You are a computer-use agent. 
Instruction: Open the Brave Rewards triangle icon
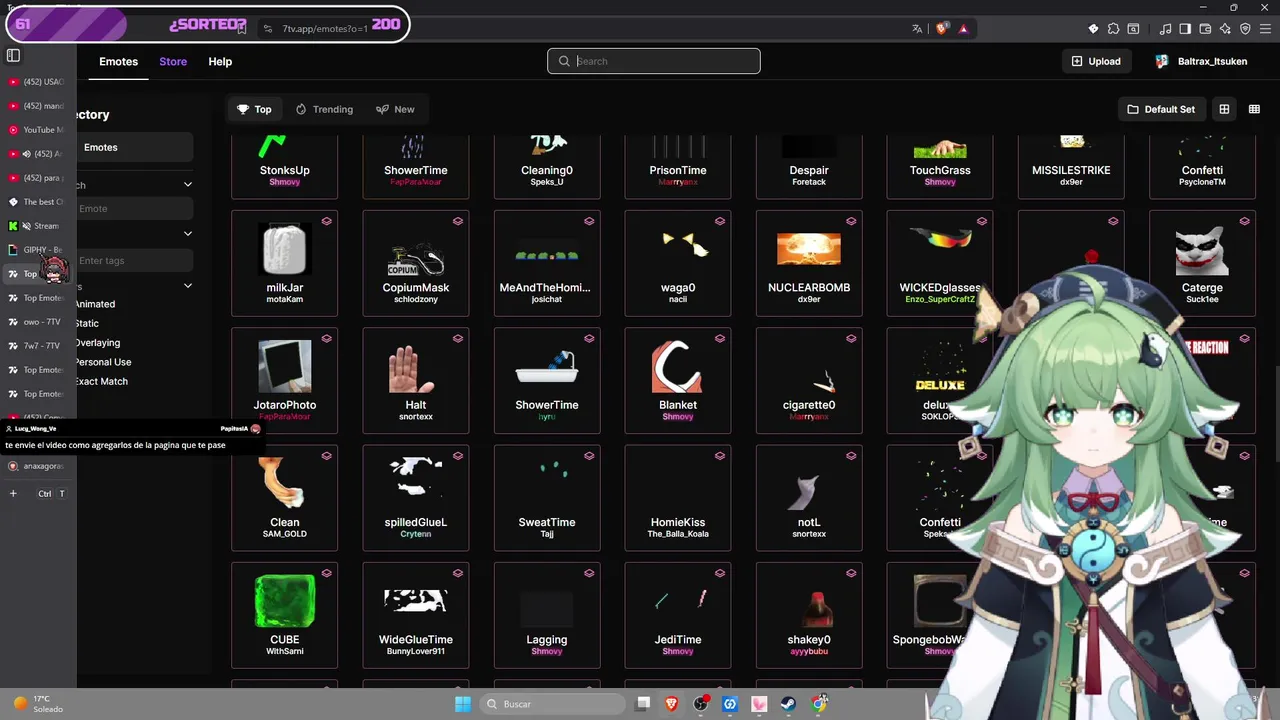click(x=963, y=29)
